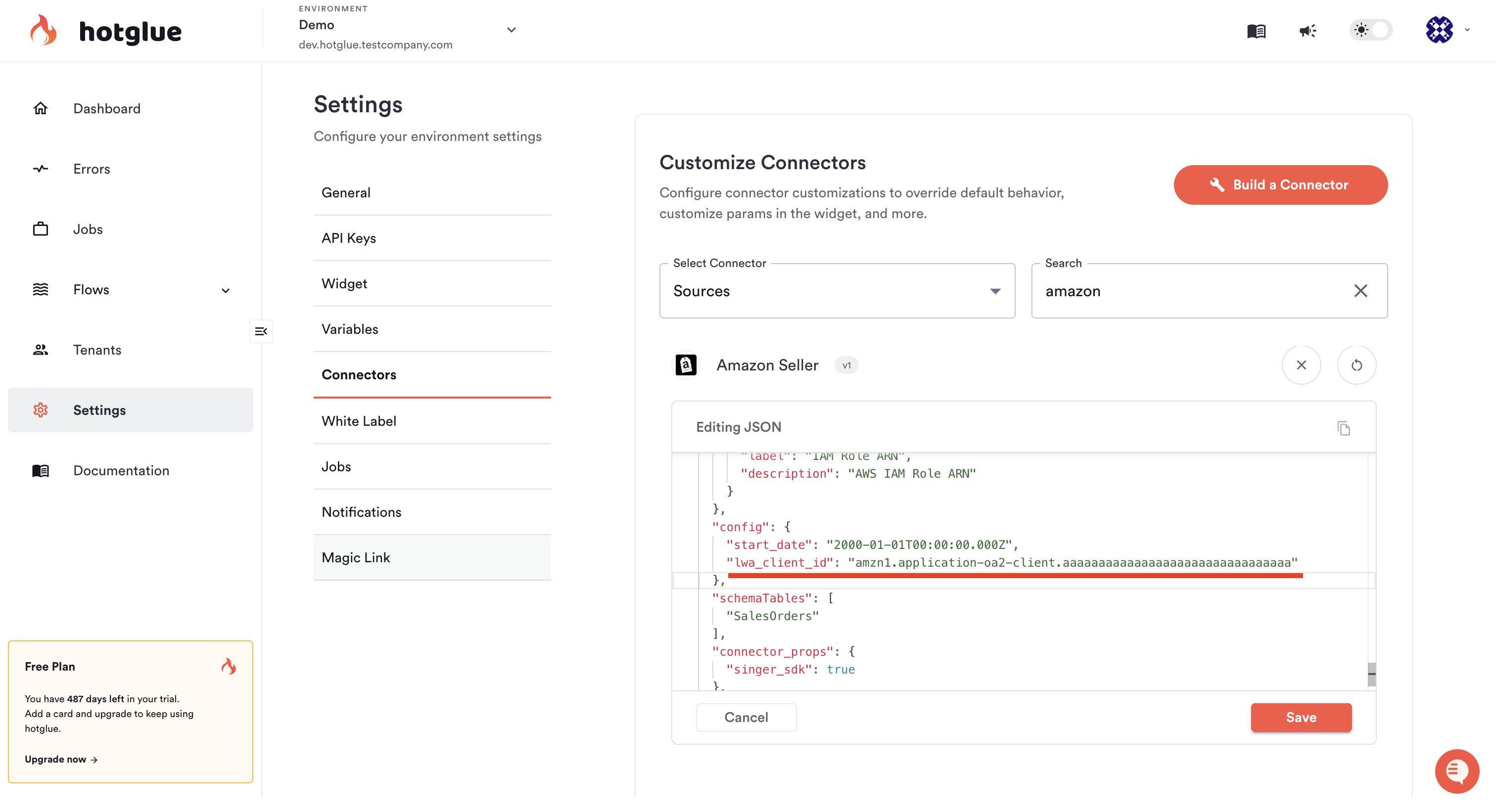Open the Select Connector Sources dropdown
Screen dimensions: 1496x812
(x=837, y=291)
